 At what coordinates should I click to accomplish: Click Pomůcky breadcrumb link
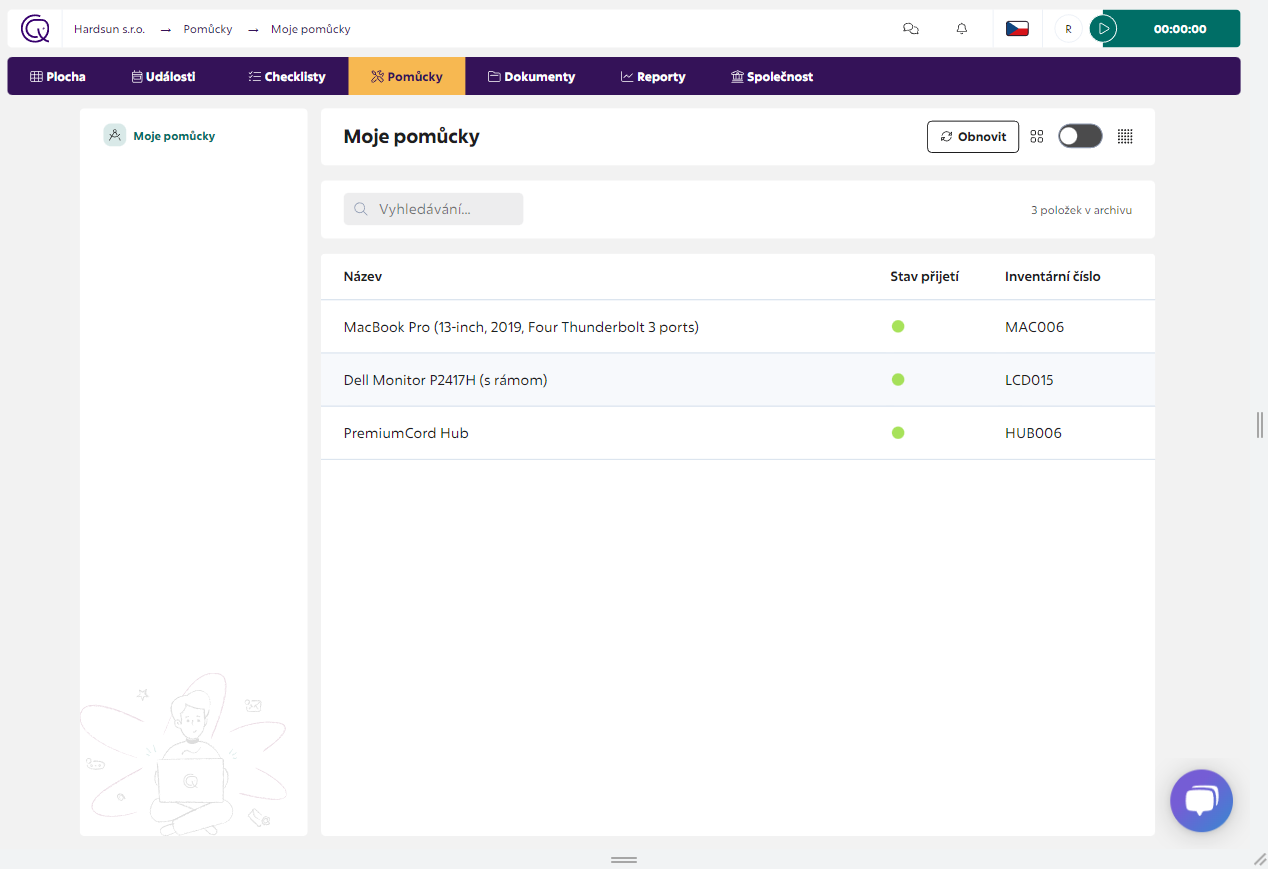(208, 29)
